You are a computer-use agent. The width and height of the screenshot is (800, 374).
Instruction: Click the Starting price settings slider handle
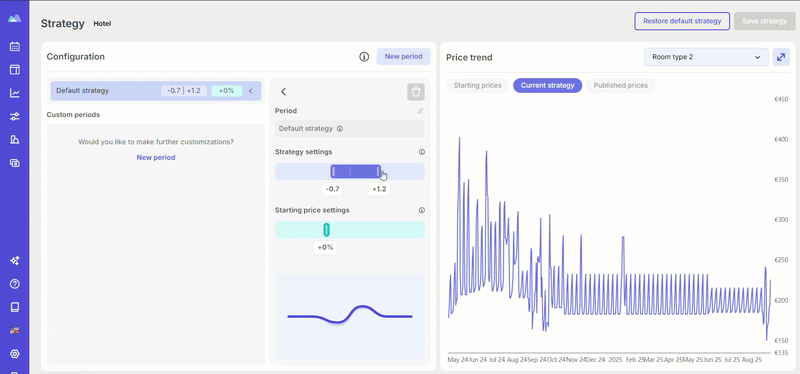point(327,230)
